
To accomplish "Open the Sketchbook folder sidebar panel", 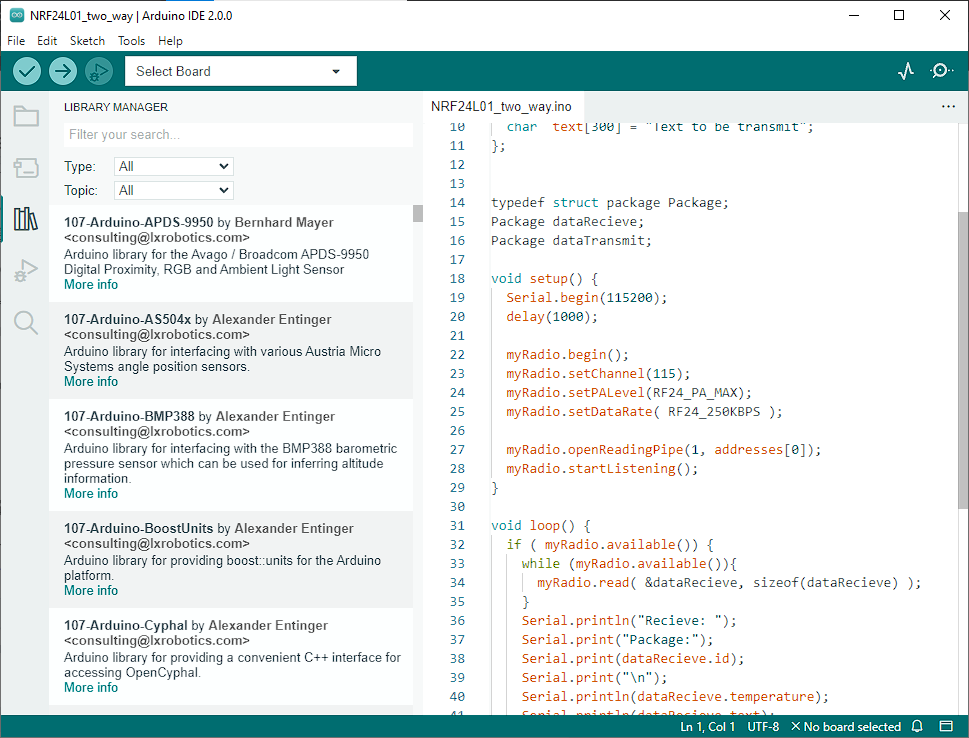I will pos(26,116).
